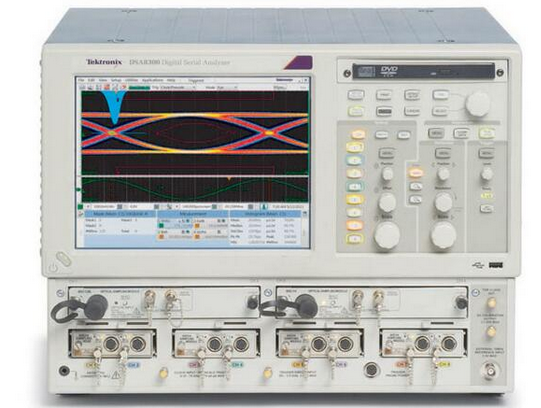Select the Mask (Main: C5) tab

point(119,214)
